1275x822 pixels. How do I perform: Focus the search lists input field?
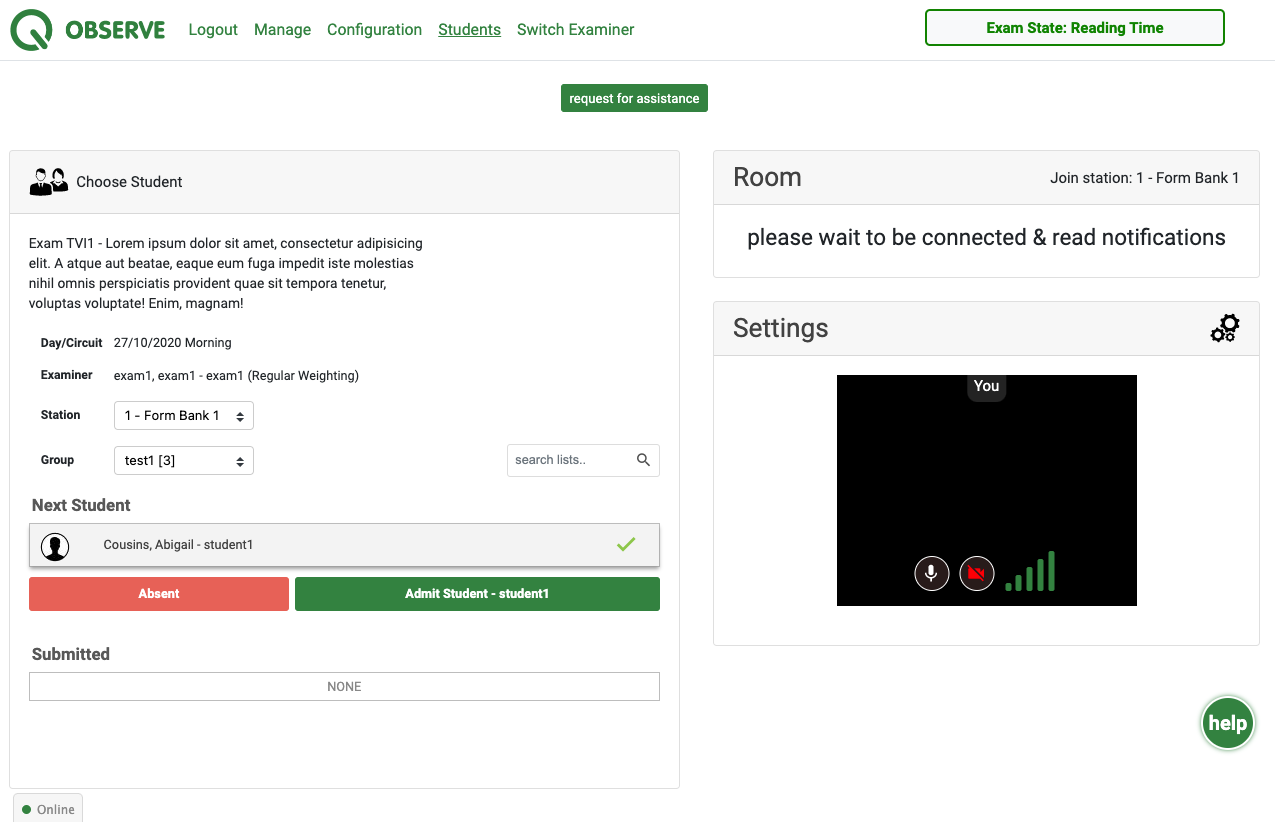(x=583, y=460)
